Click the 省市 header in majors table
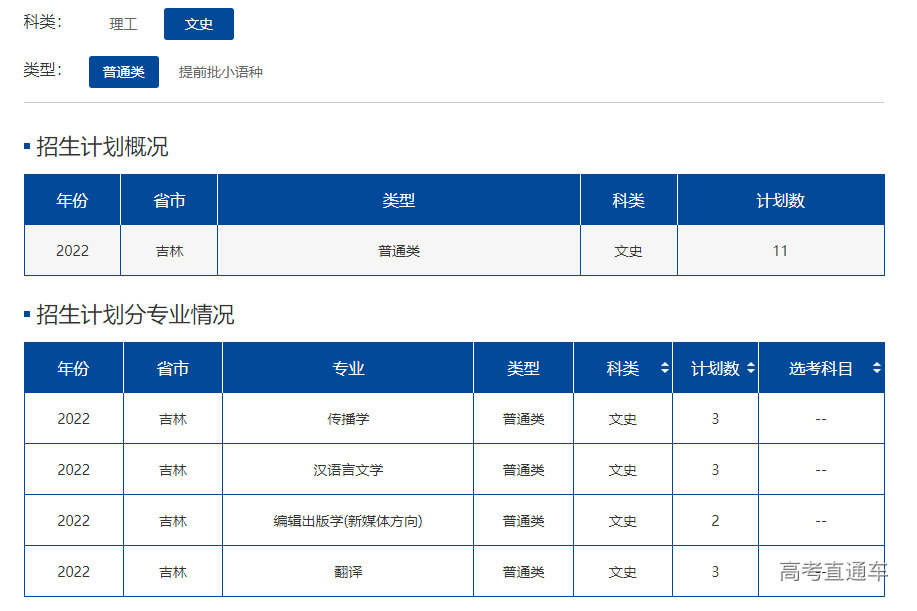 pos(173,368)
